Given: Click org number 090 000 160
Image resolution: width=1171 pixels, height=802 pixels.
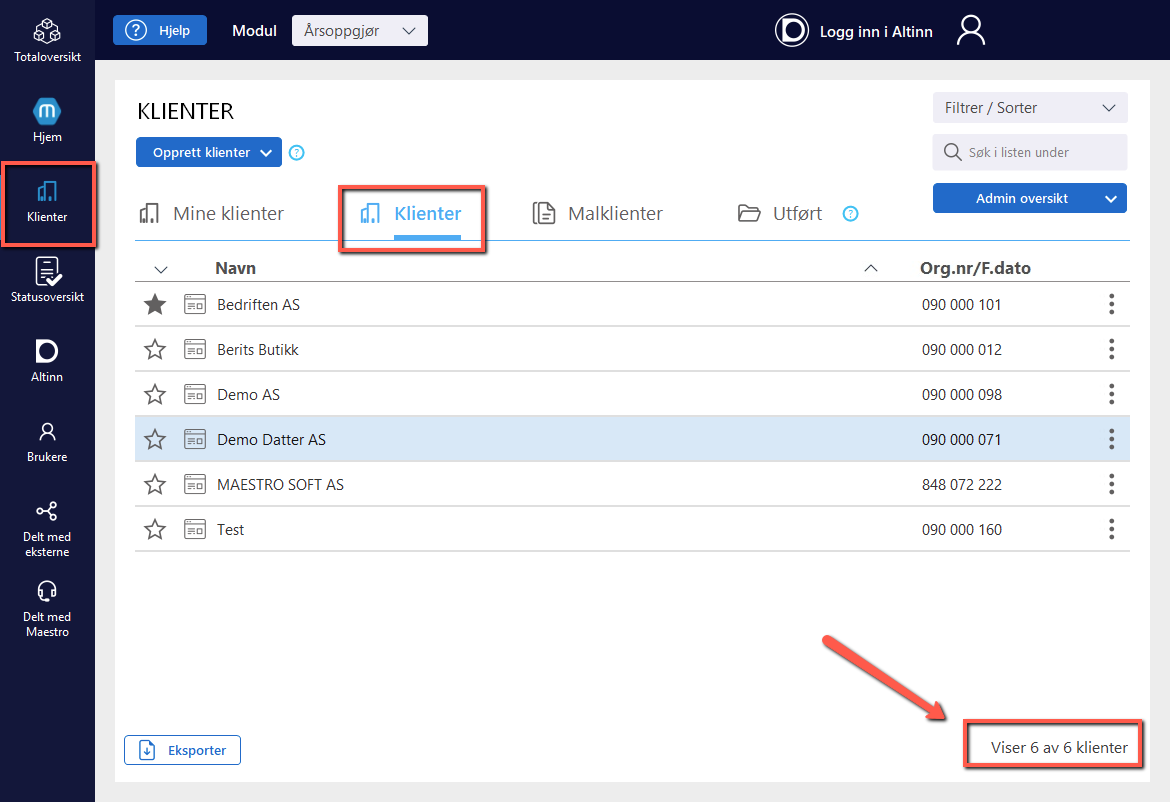Looking at the screenshot, I should 962,529.
